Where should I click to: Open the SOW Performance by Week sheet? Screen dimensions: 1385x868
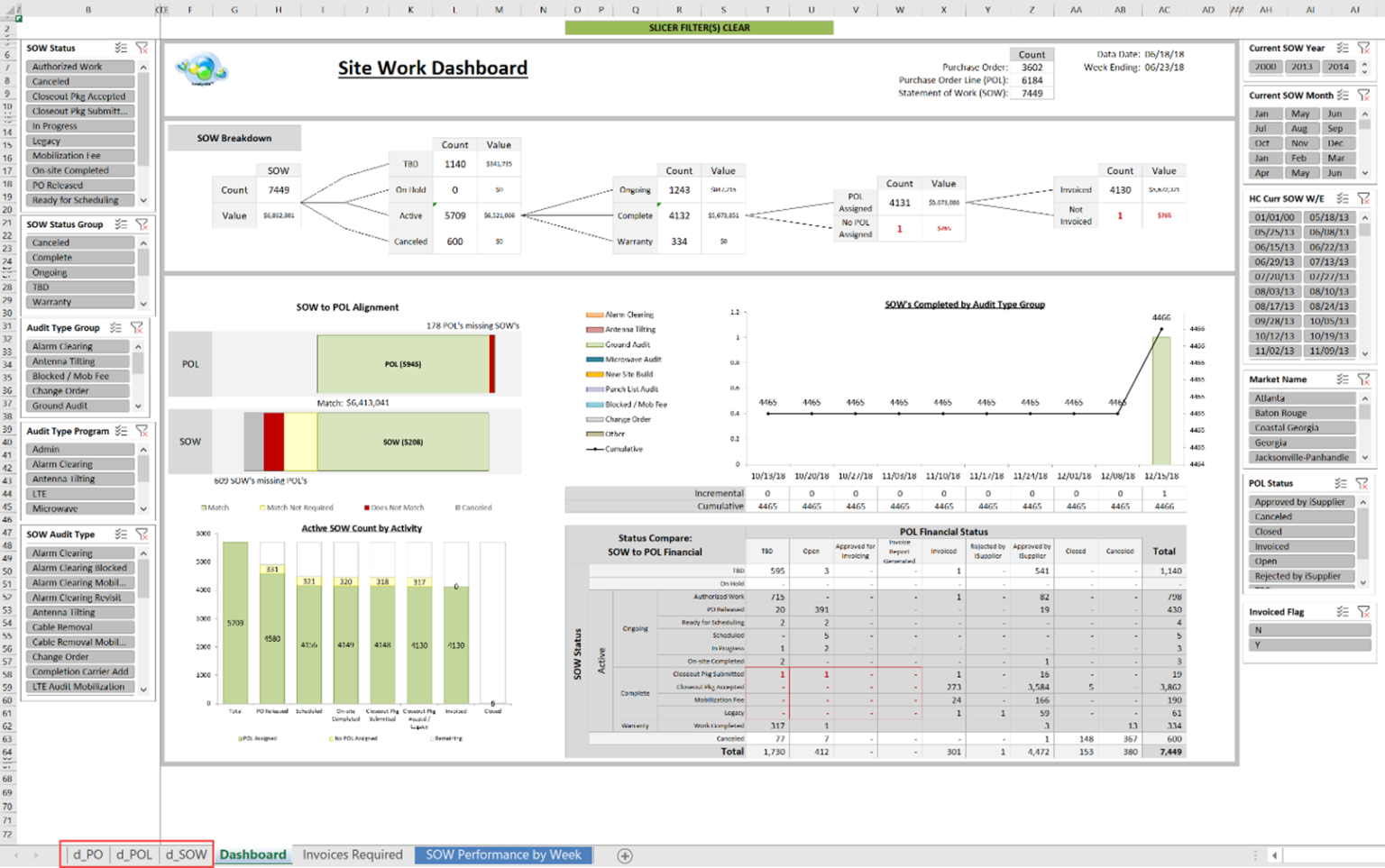click(502, 854)
